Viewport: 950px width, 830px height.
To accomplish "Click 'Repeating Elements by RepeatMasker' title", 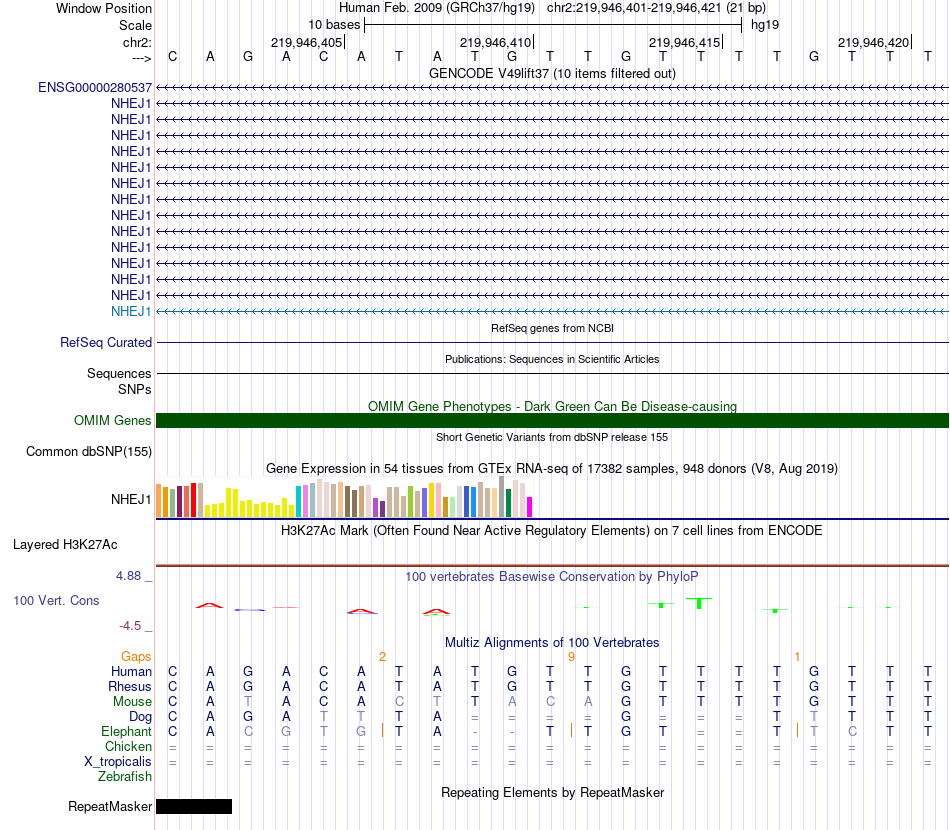I will click(x=552, y=792).
